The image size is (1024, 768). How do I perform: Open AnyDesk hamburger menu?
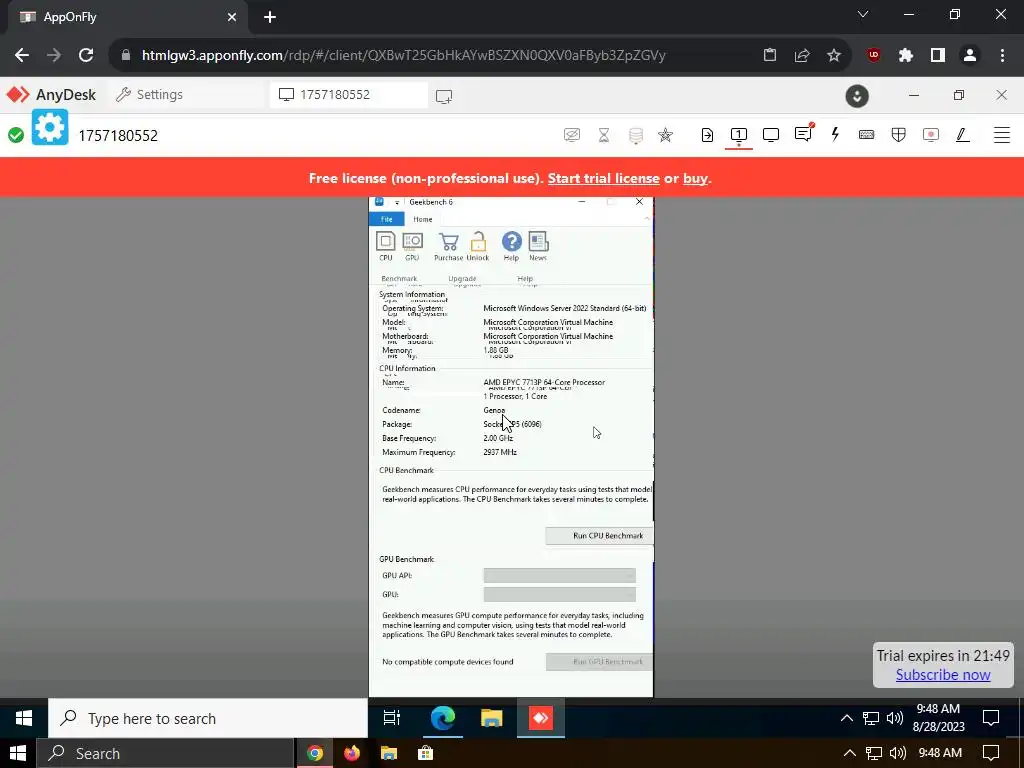click(1002, 135)
